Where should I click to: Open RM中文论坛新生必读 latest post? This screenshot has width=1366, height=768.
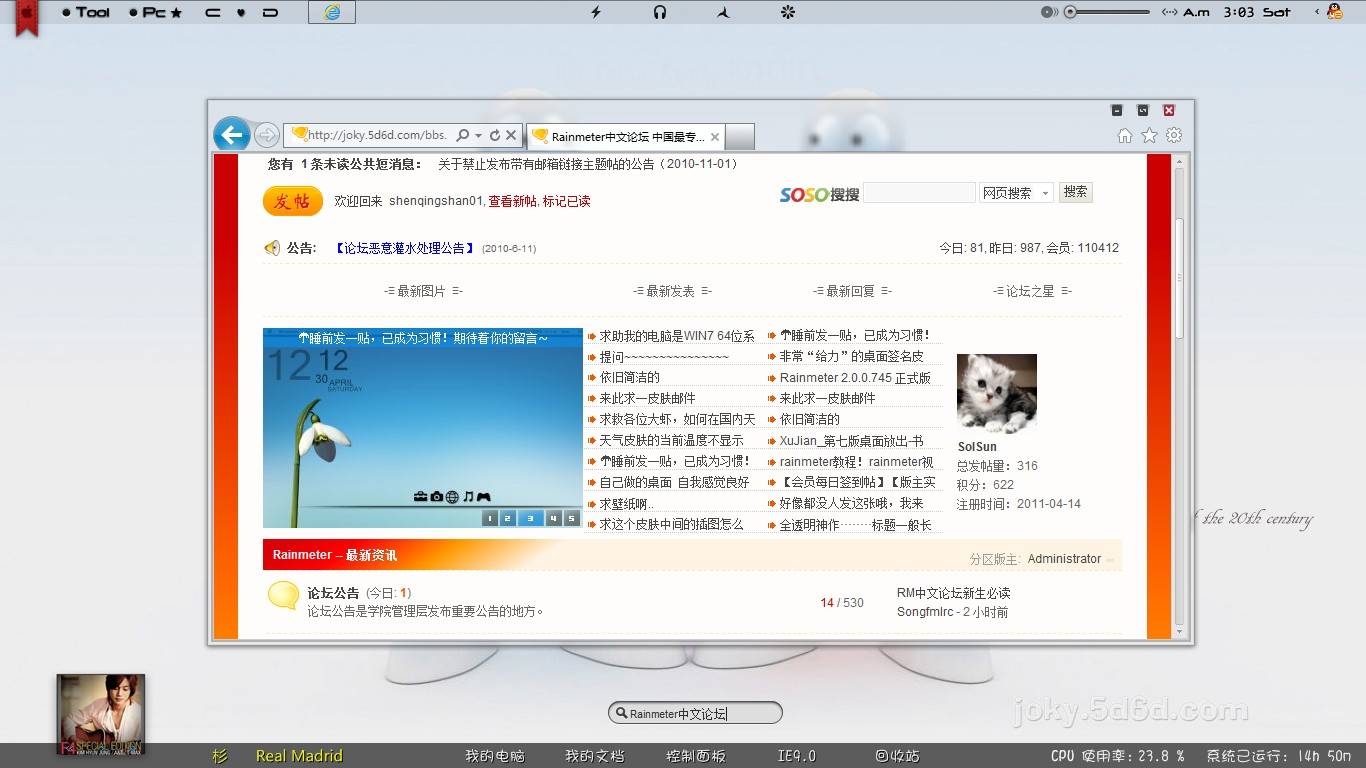954,593
